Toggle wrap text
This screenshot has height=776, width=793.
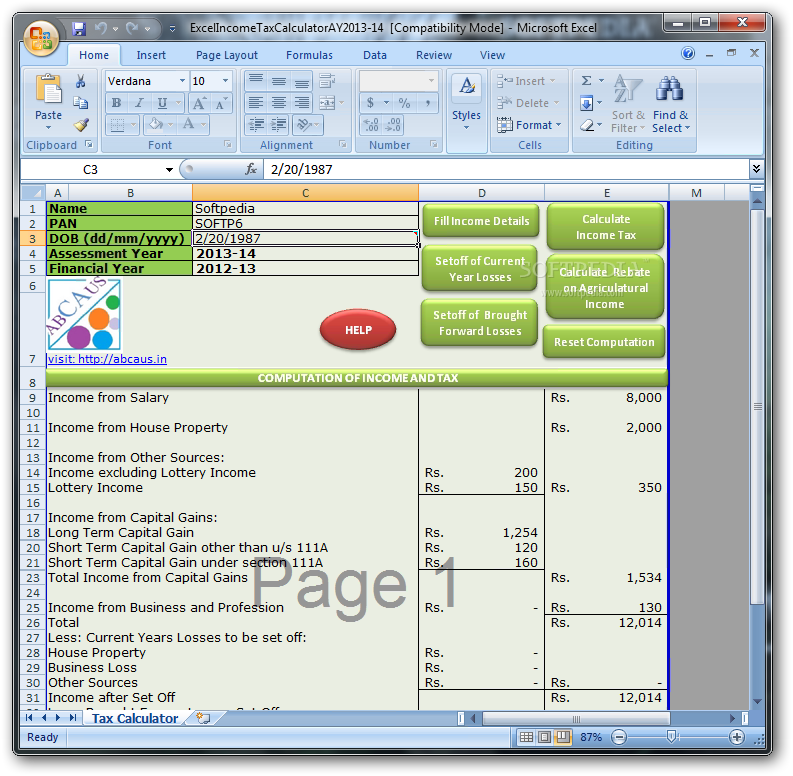327,81
